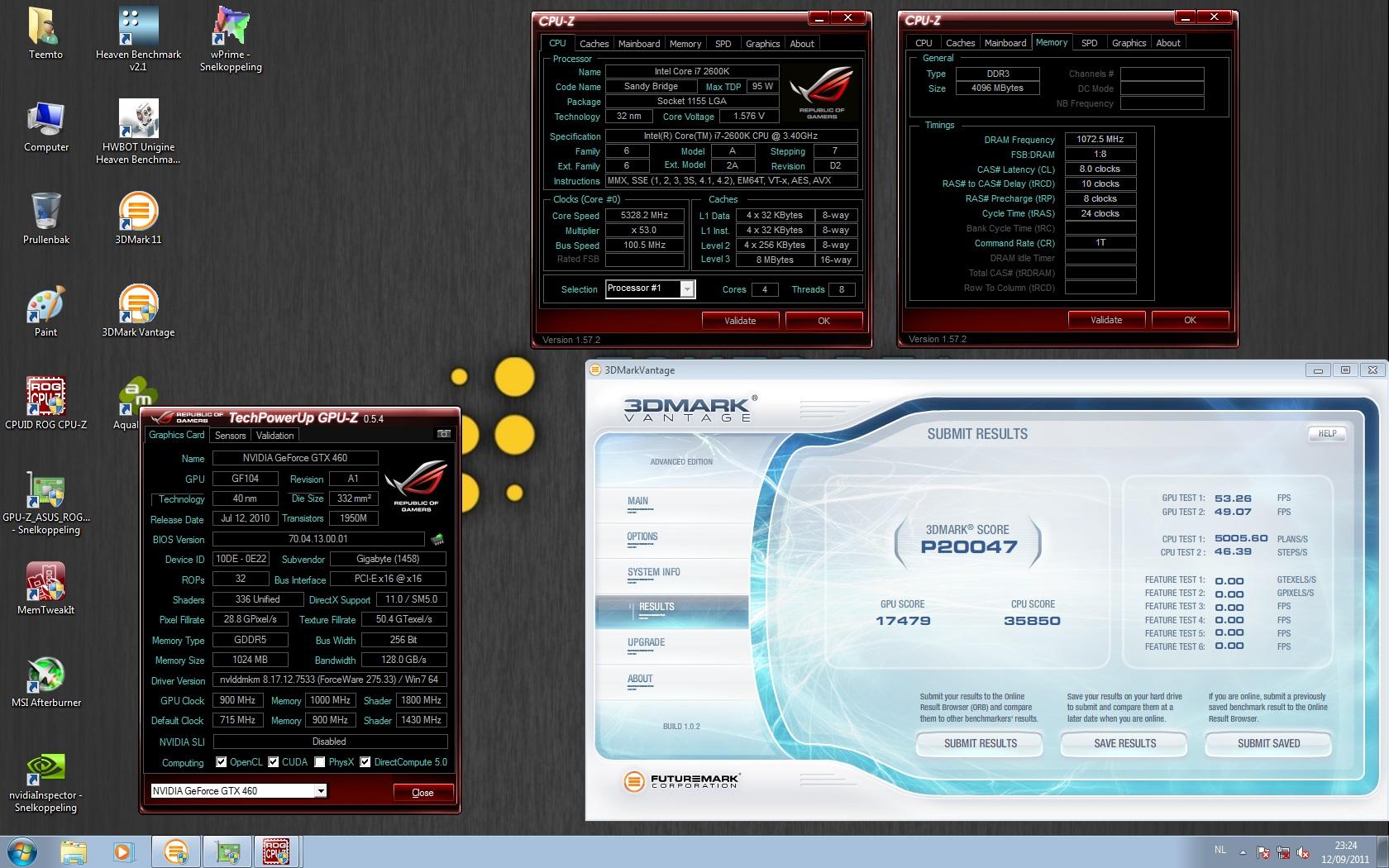Click the Core Speed 5328.2 MHz field
Viewport: 1389px width, 868px height.
pos(645,215)
